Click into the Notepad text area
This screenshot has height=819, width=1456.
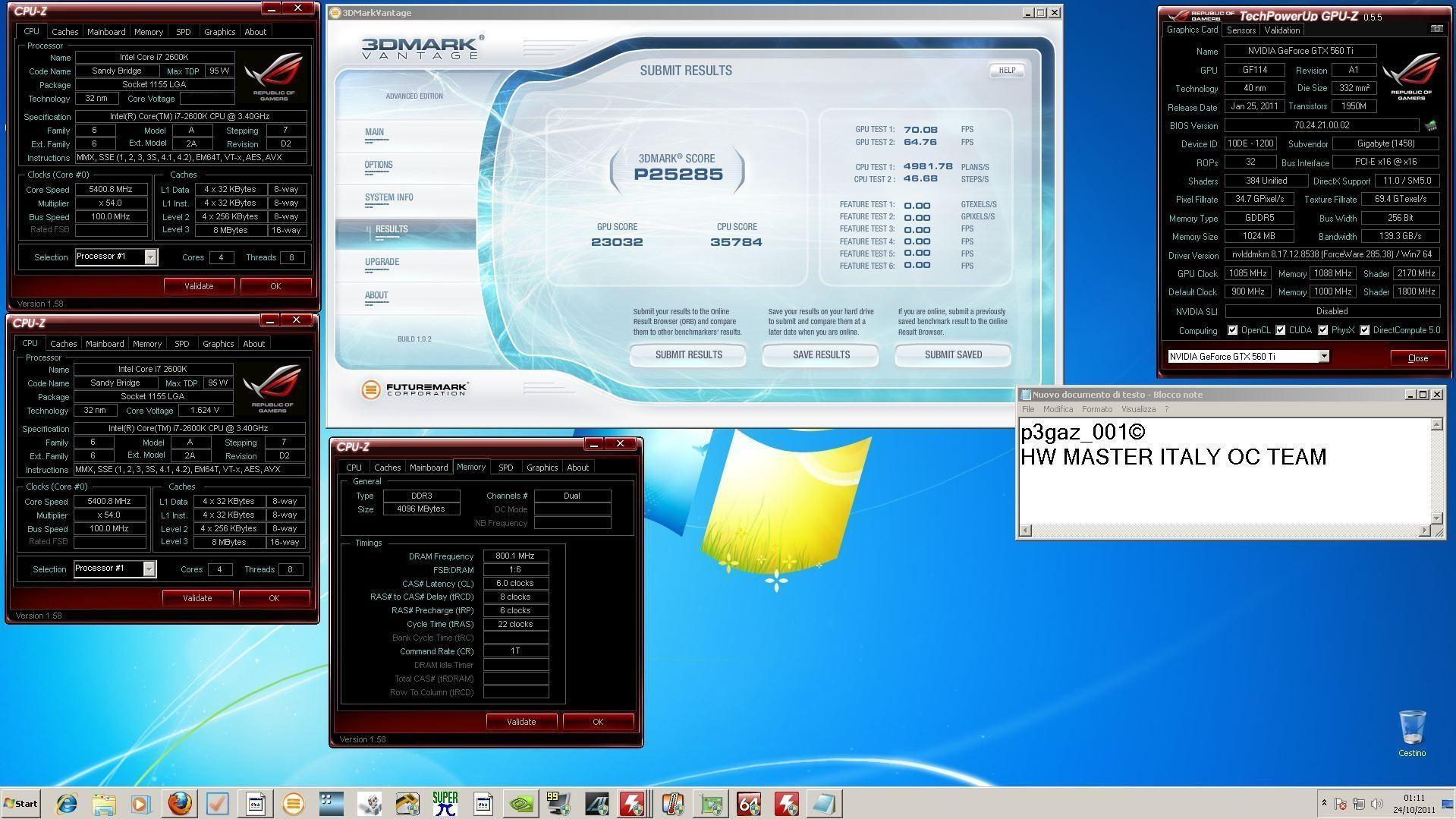pyautogui.click(x=1224, y=471)
